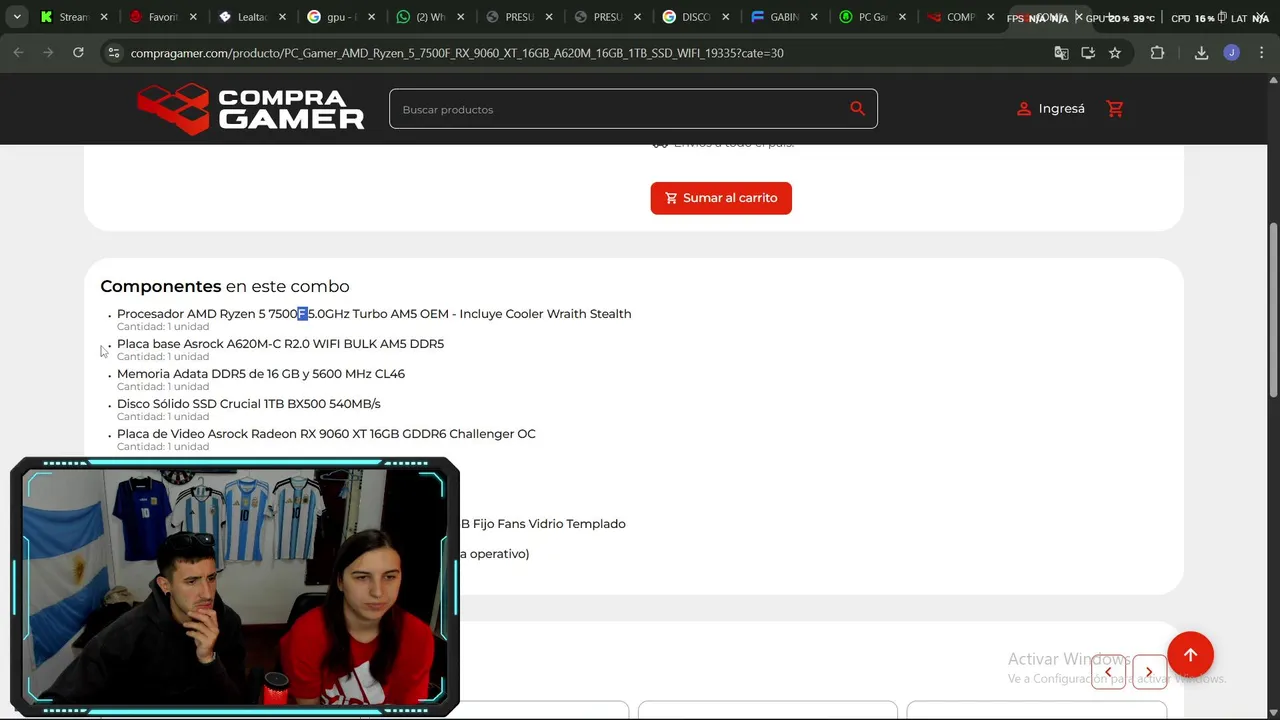Click Memoria Adata DDR5 de 16 GB text

[x=261, y=374]
